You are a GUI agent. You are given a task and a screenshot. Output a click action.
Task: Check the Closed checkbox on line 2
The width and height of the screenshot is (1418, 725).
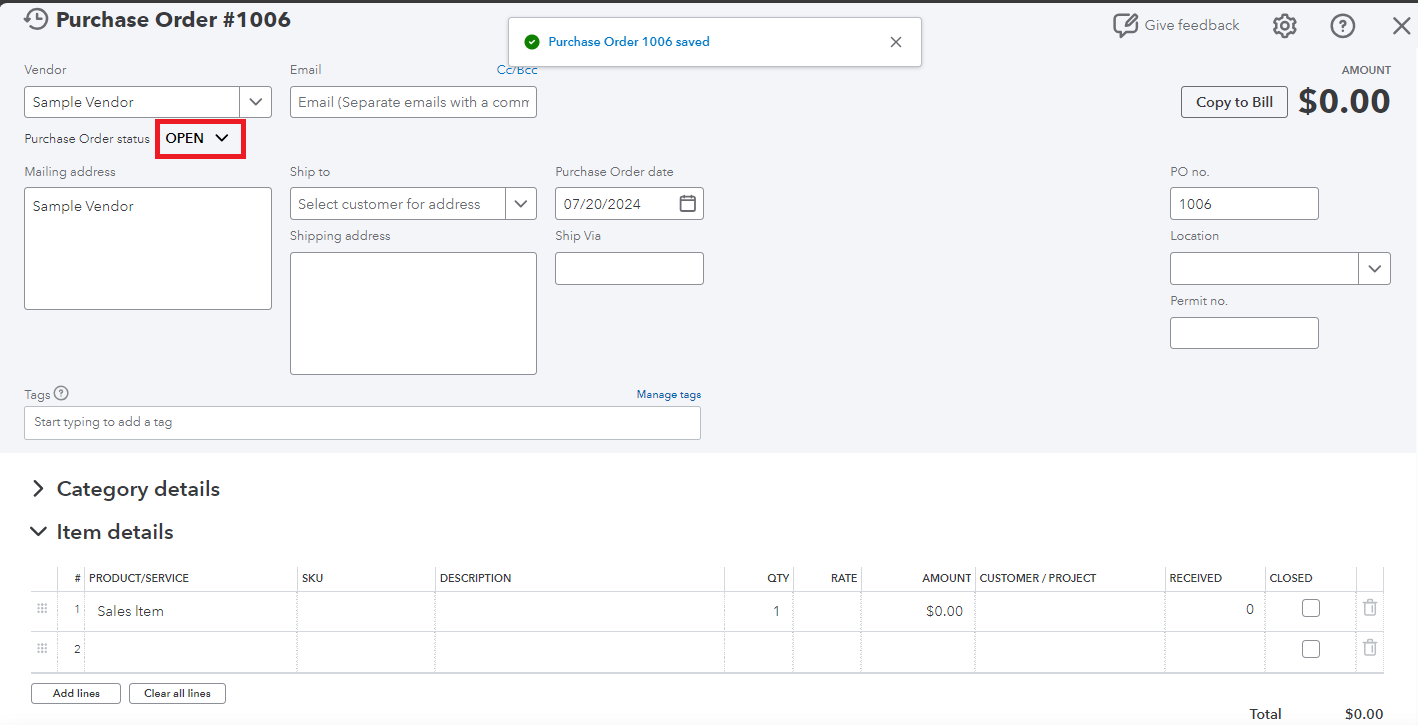(x=1310, y=648)
